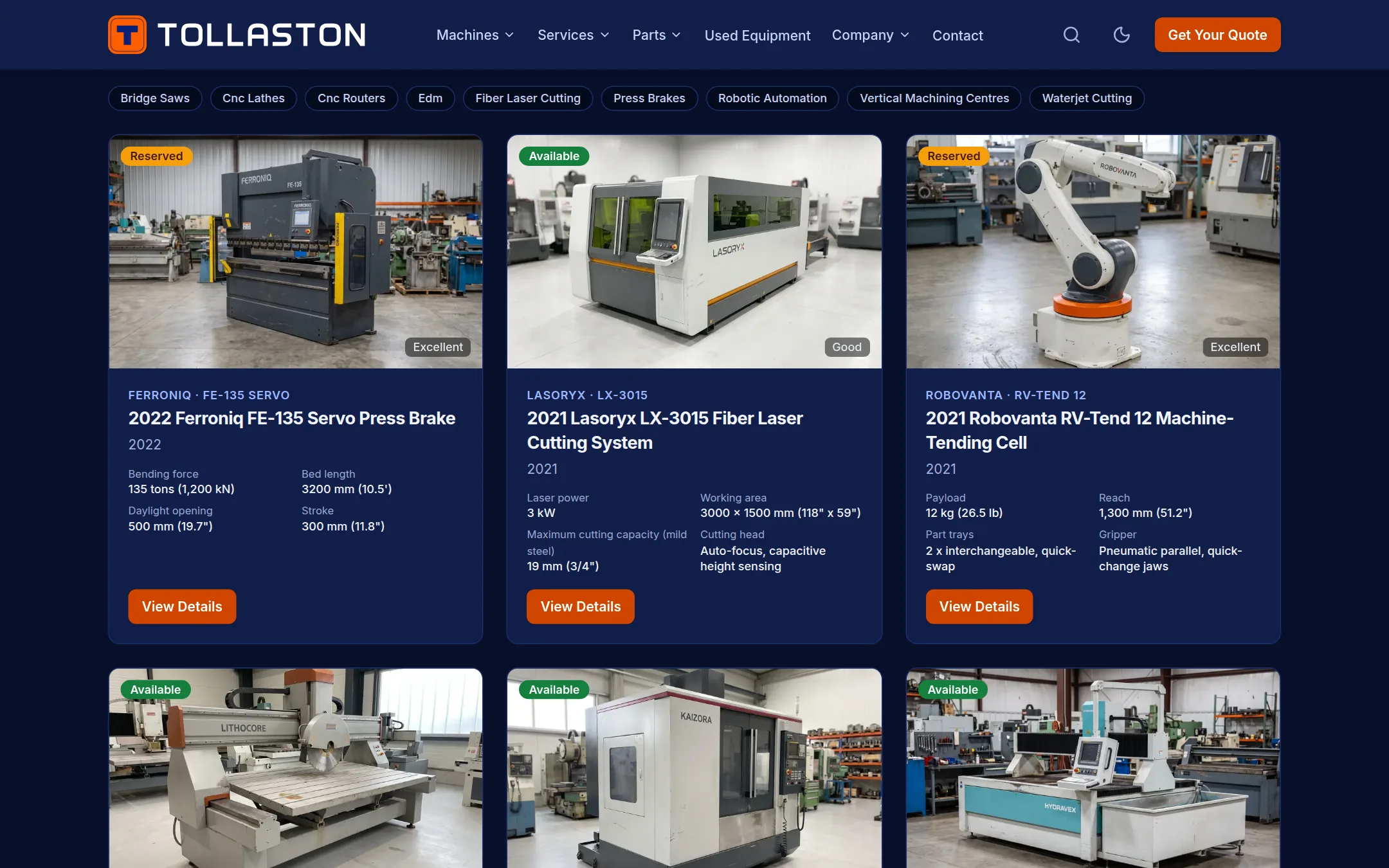Filter by Vertical Machining Centres category

click(x=934, y=98)
